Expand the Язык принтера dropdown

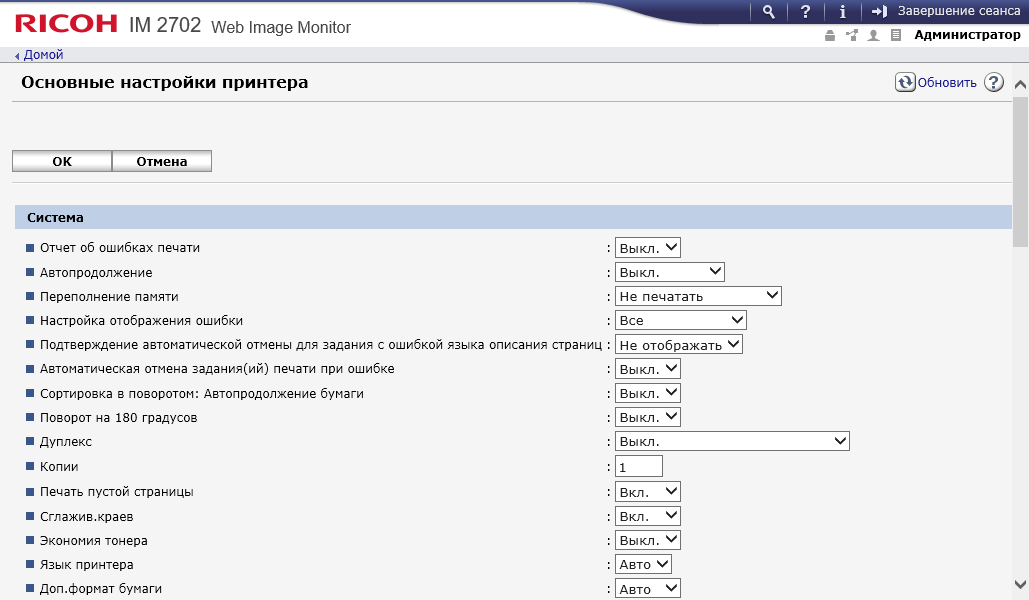[643, 565]
